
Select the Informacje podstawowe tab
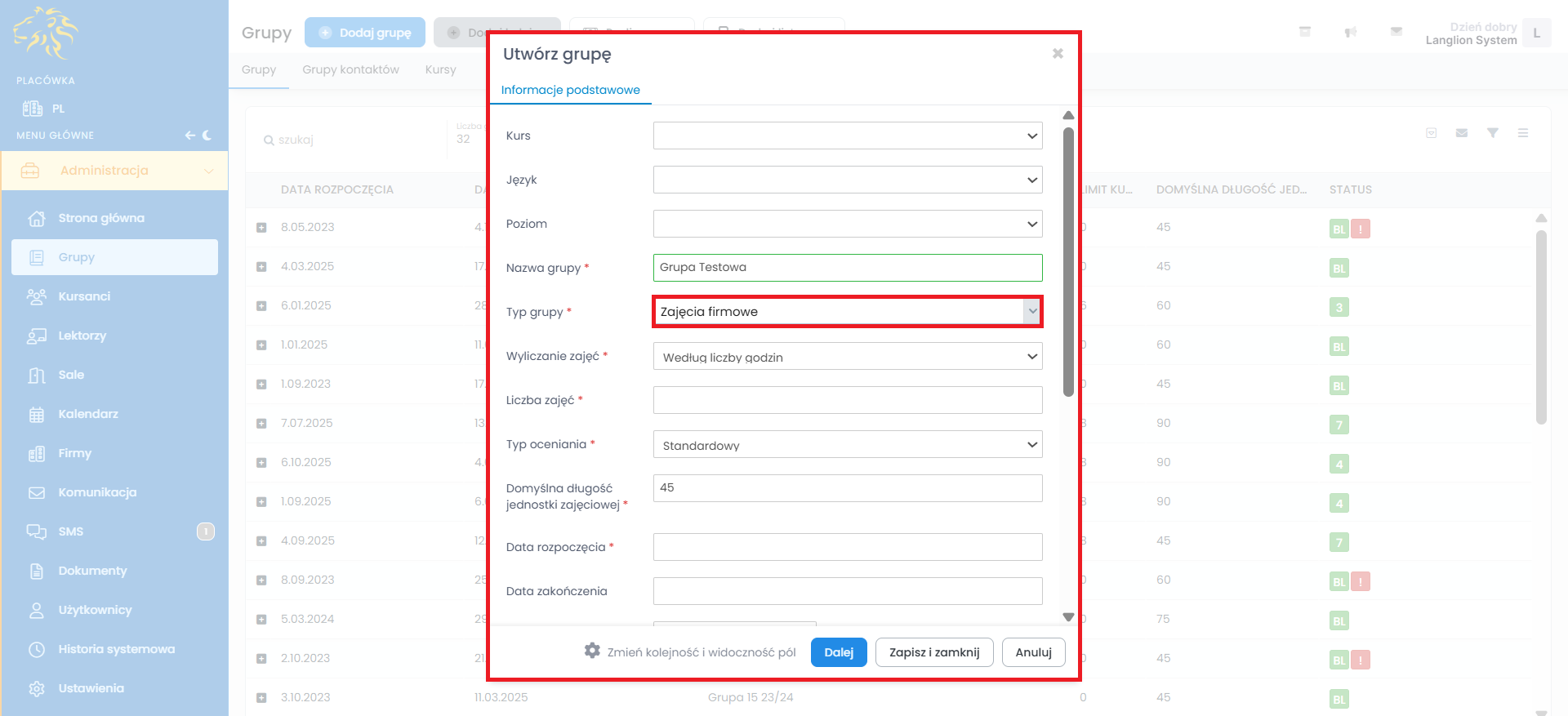pyautogui.click(x=570, y=90)
